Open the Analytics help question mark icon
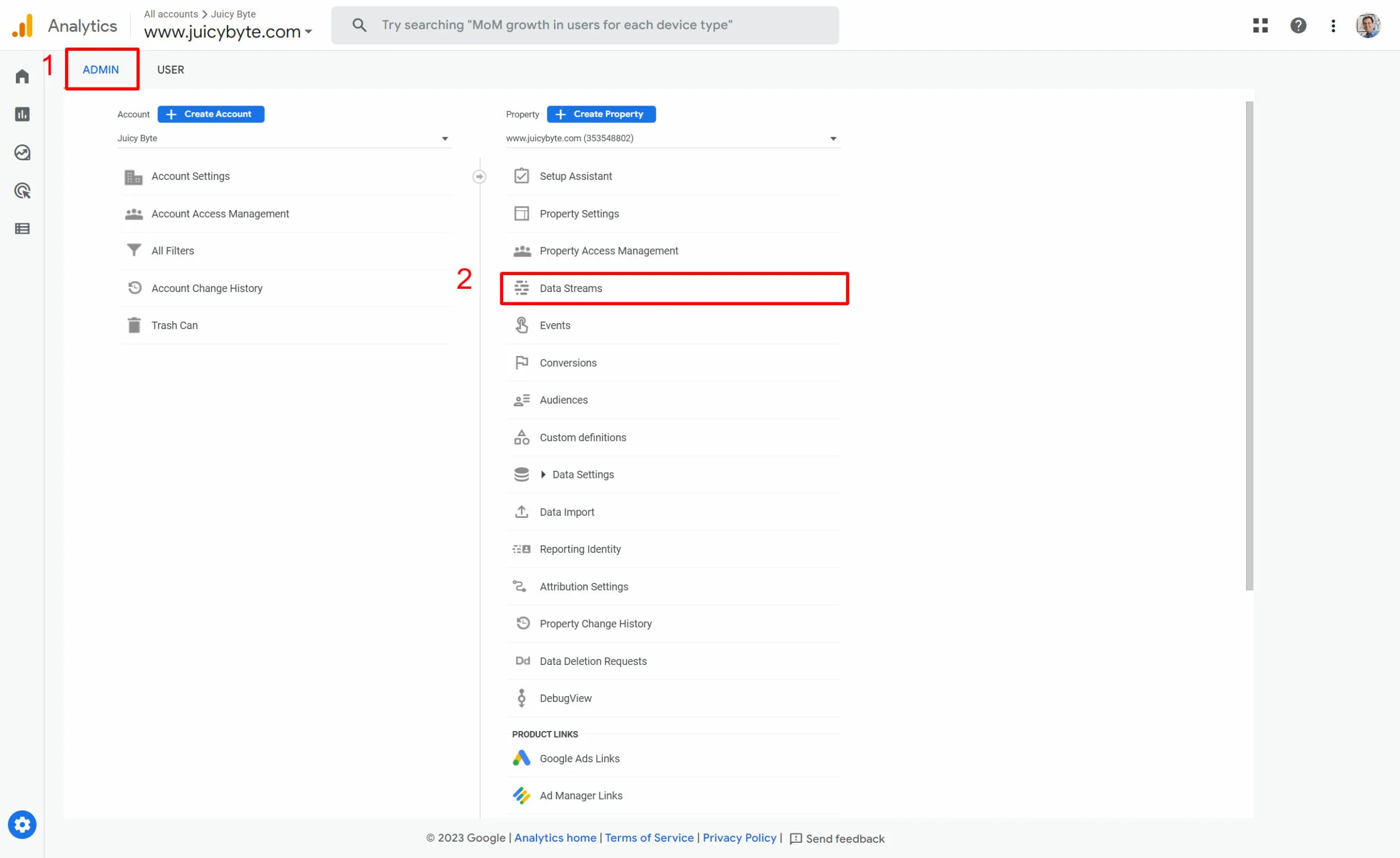Screen dimensions: 1400x858 [x=1298, y=26]
